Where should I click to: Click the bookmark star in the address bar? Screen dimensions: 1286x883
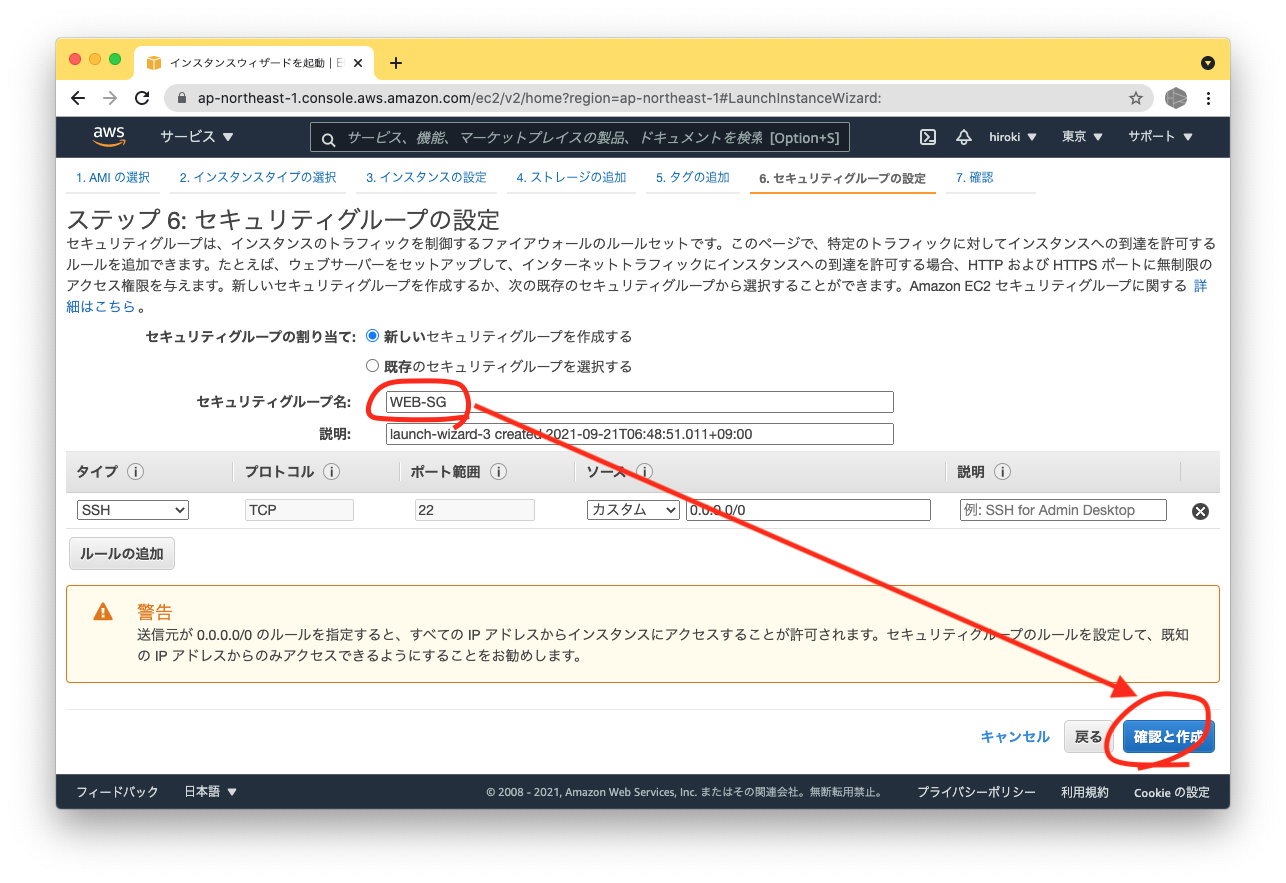tap(1135, 99)
